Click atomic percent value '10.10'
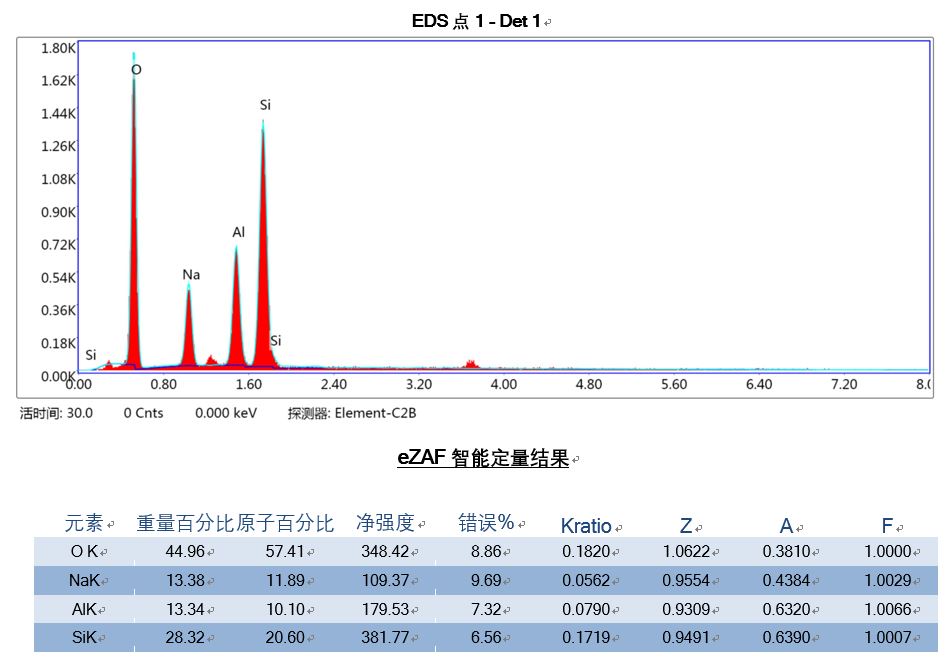 click(285, 609)
